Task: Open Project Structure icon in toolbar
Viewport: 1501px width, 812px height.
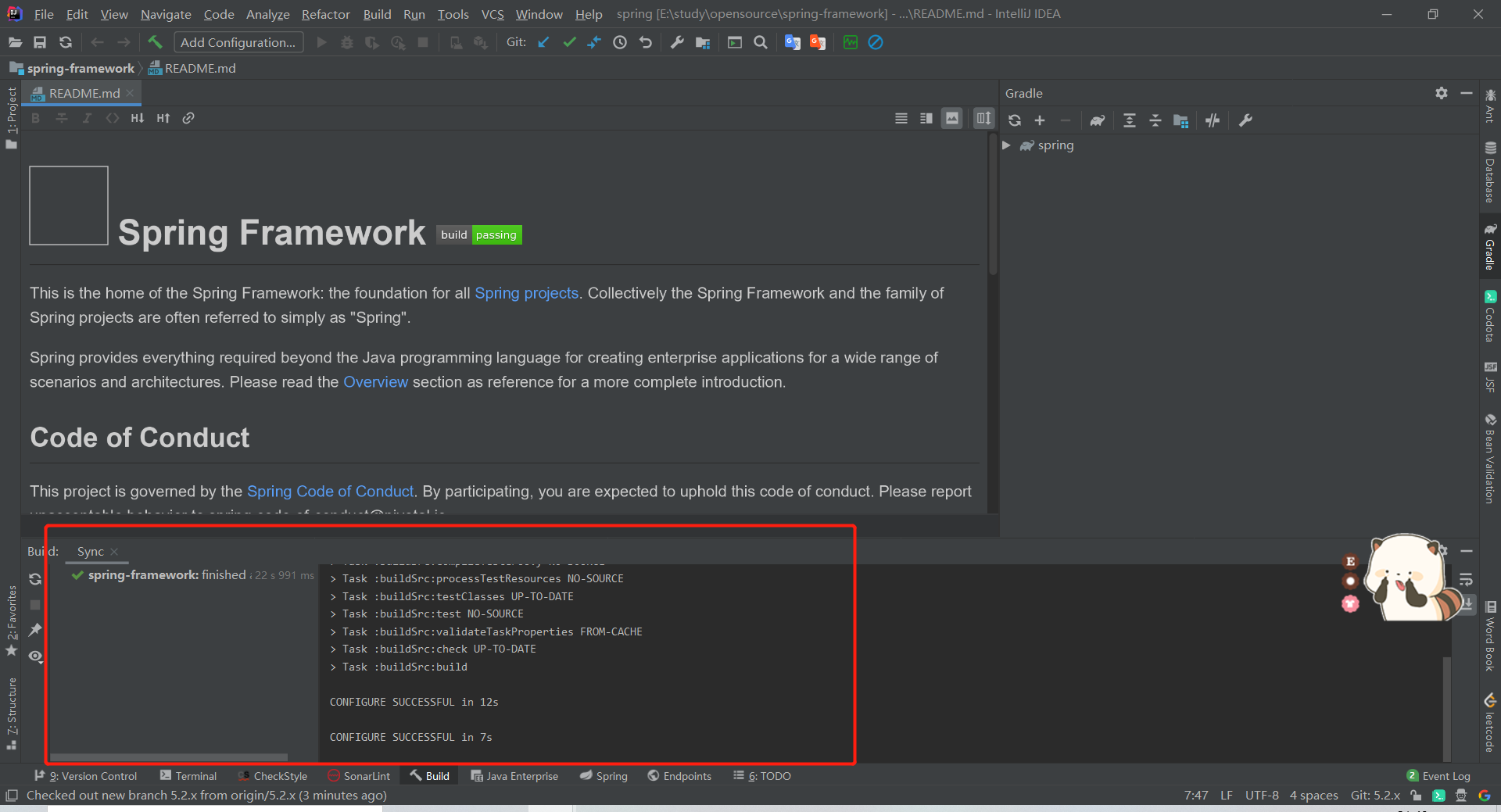Action: (x=703, y=42)
